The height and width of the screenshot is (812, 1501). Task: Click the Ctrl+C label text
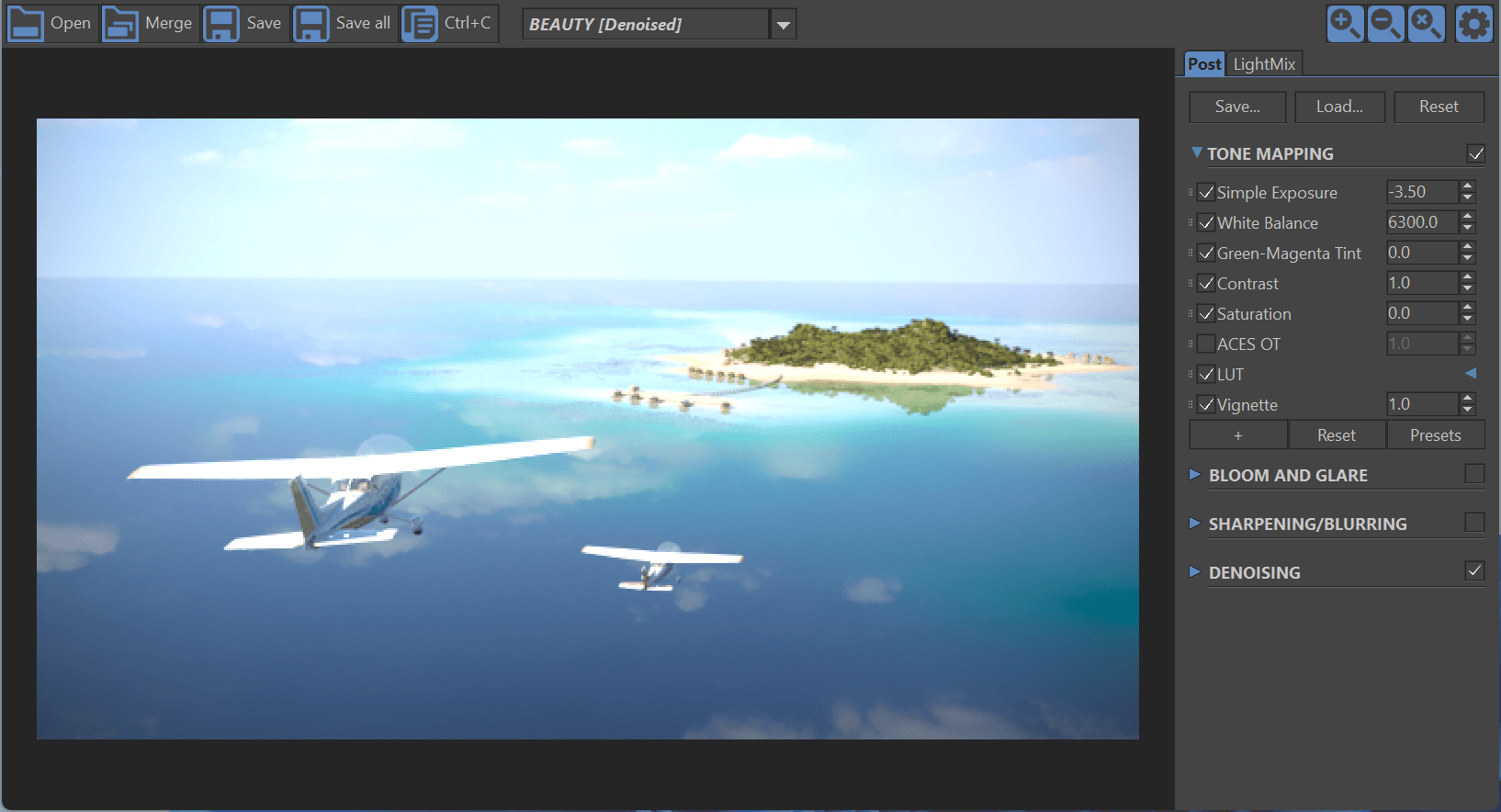468,23
